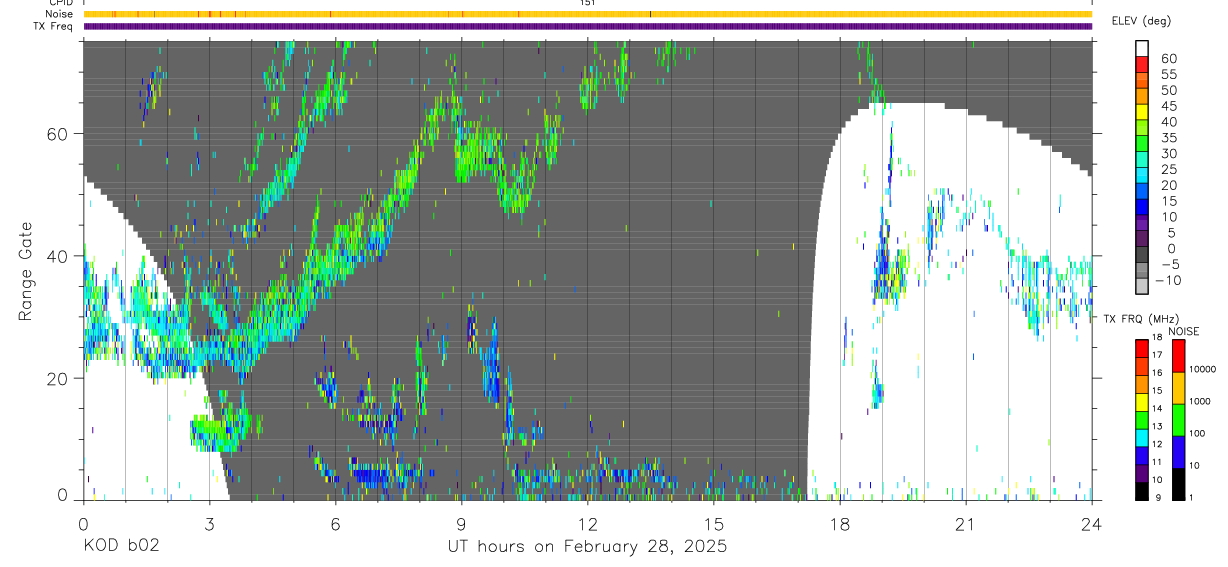
Task: Click the '35' value on ELEV scale
Action: pyautogui.click(x=1168, y=138)
